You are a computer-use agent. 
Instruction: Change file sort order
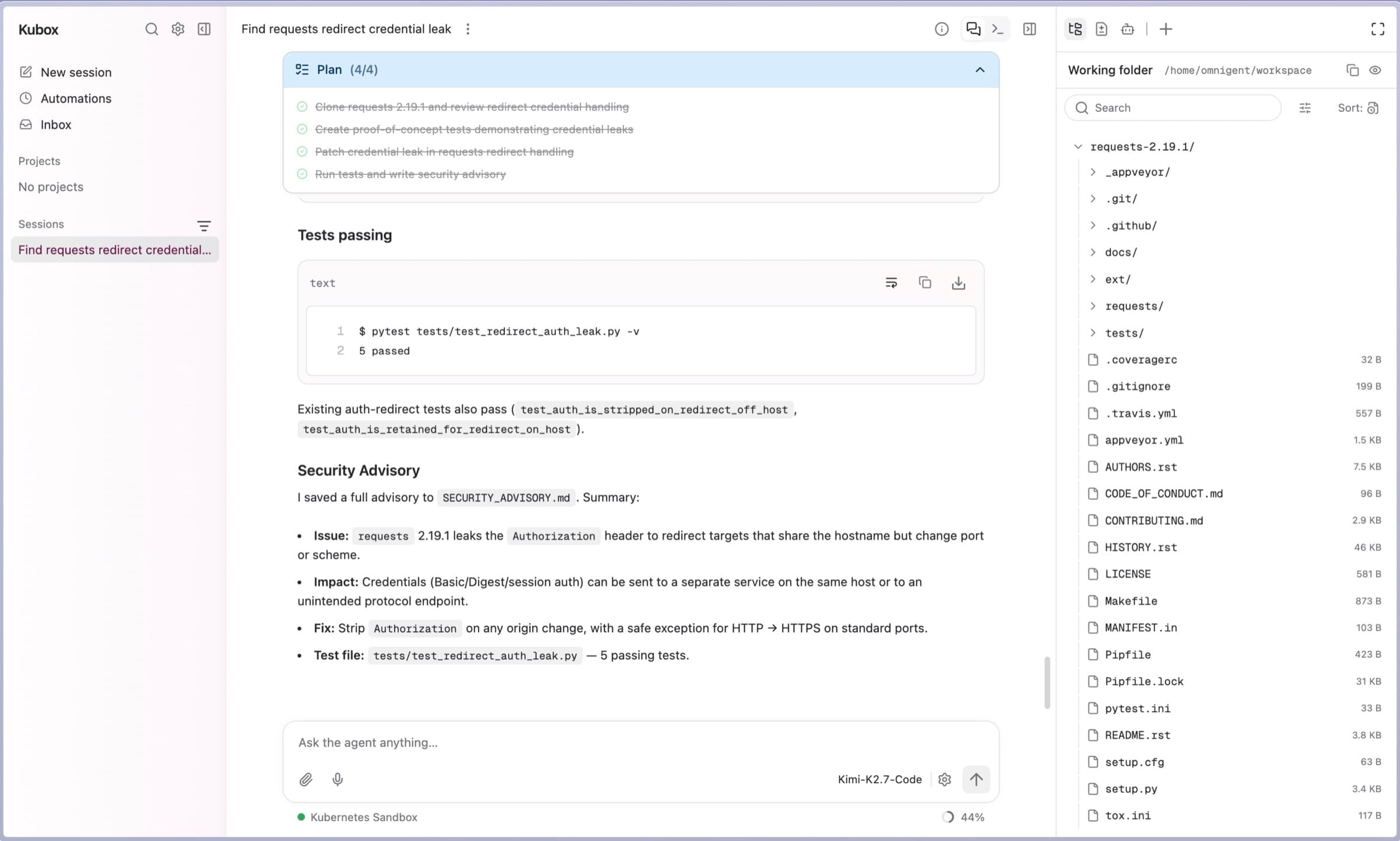click(x=1358, y=108)
